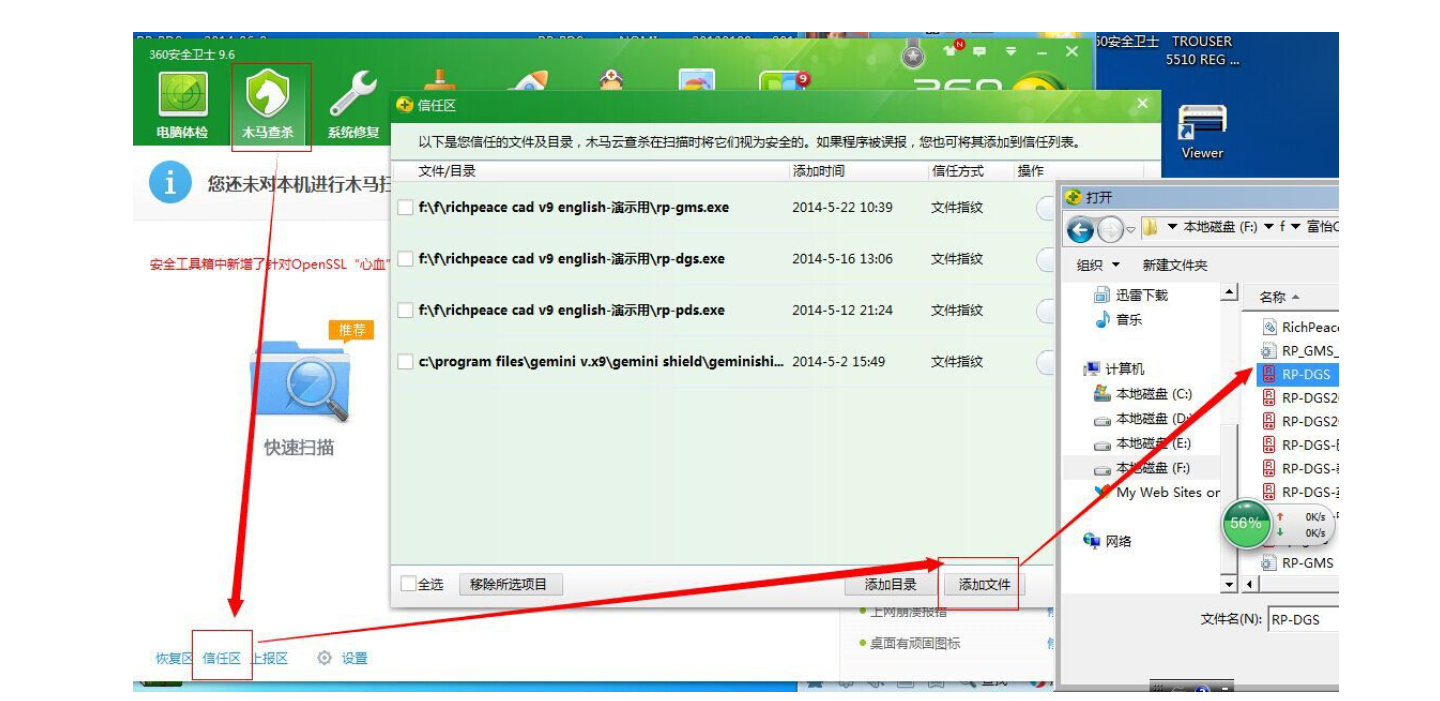This screenshot has height=701, width=1440.
Task: Open 系统修复 wrench icon
Action: coord(353,95)
